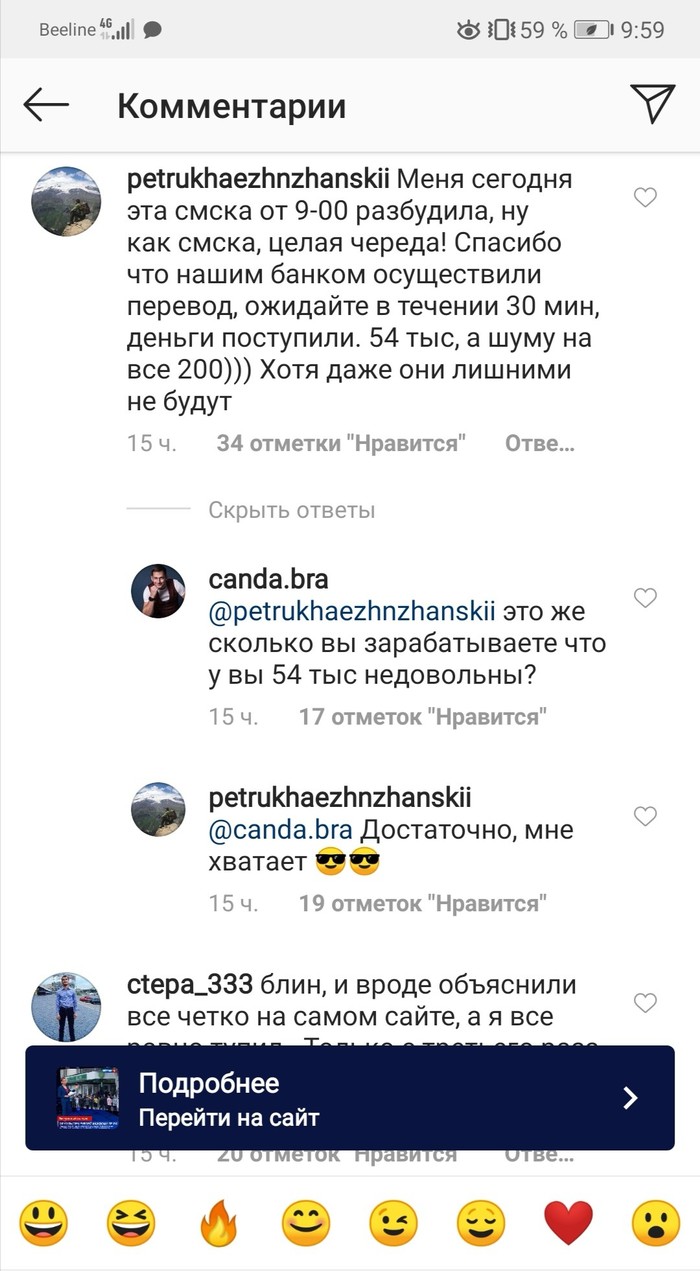Collapse replies with "Скрыть ответы"
700x1271 pixels.
291,510
